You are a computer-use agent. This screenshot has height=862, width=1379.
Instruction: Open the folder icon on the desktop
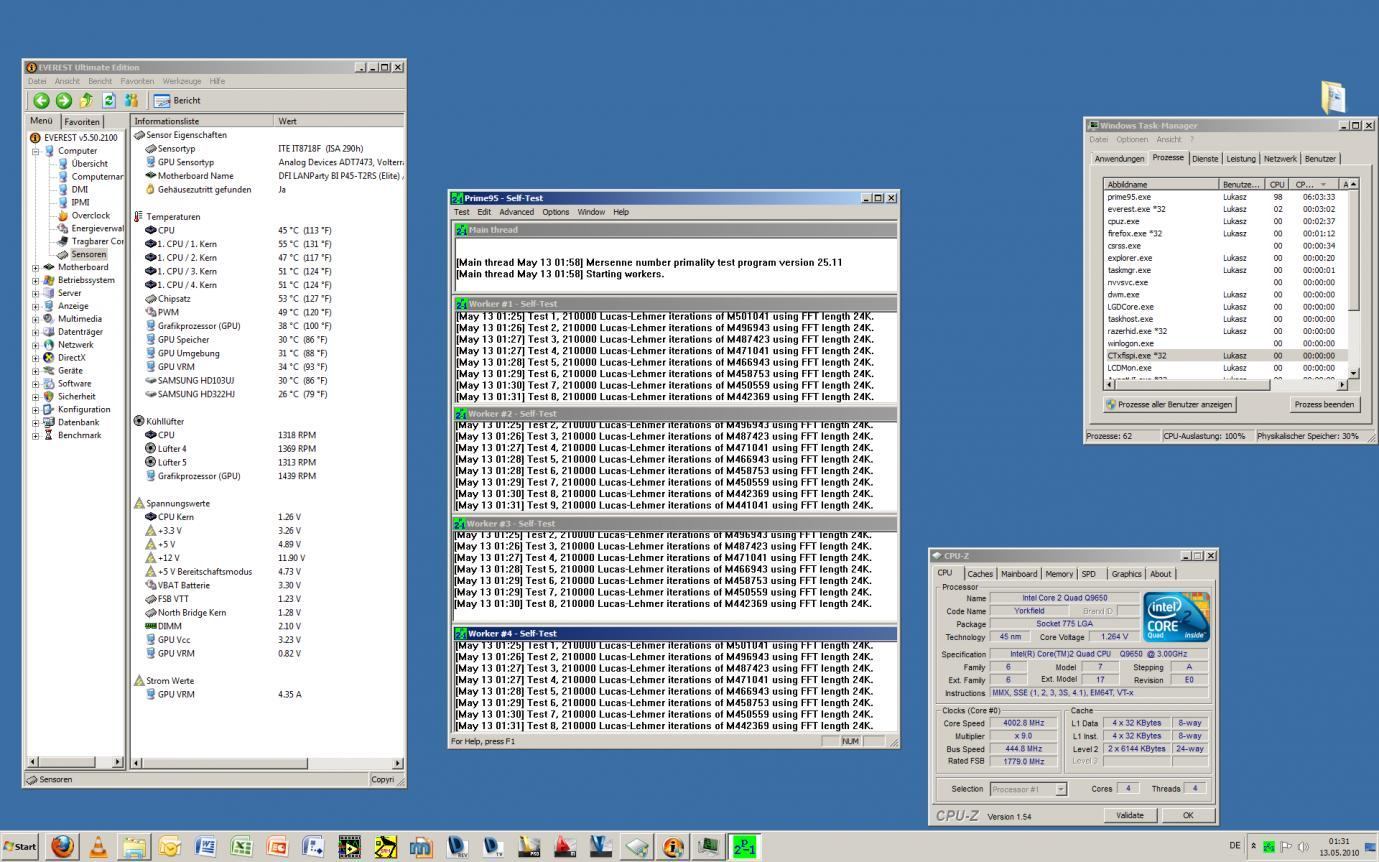pos(1333,97)
